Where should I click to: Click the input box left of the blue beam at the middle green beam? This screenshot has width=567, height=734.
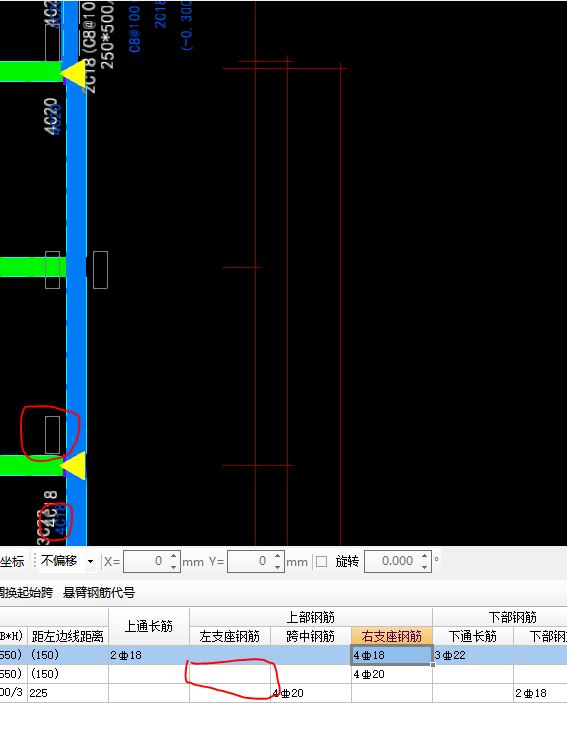pos(52,270)
